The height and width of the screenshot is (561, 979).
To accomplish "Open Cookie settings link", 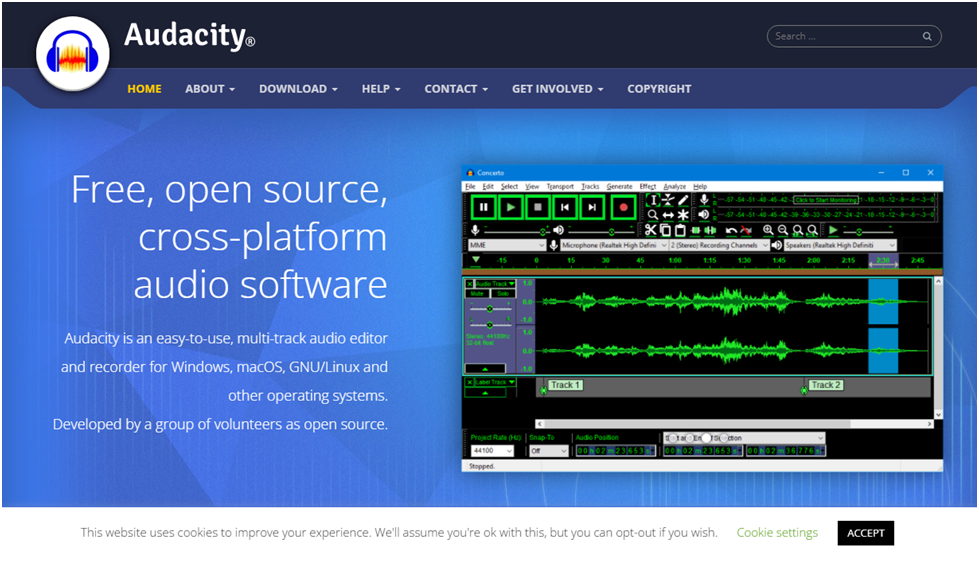I will pos(777,533).
